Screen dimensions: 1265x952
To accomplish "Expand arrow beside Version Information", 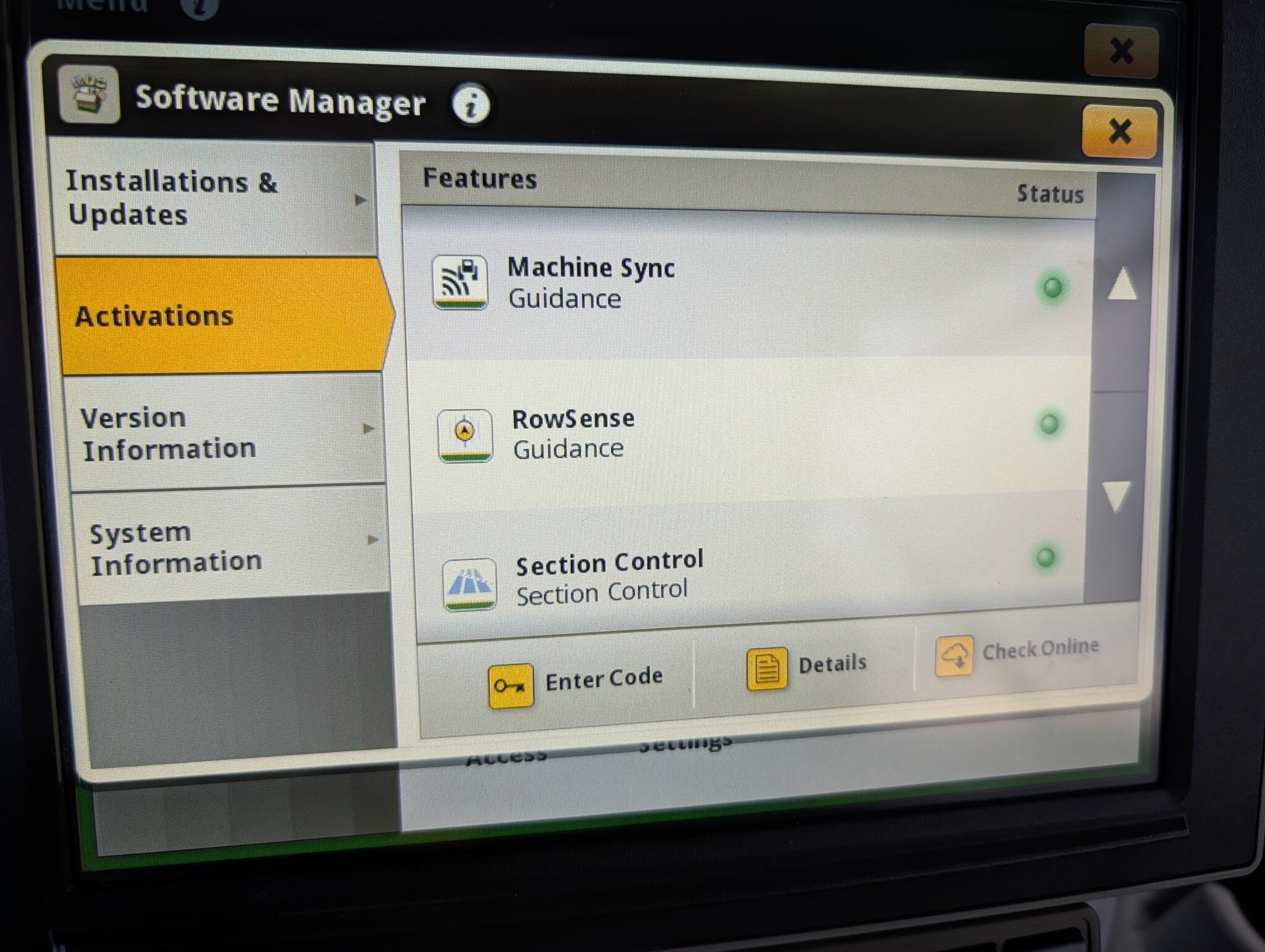I will click(x=368, y=428).
